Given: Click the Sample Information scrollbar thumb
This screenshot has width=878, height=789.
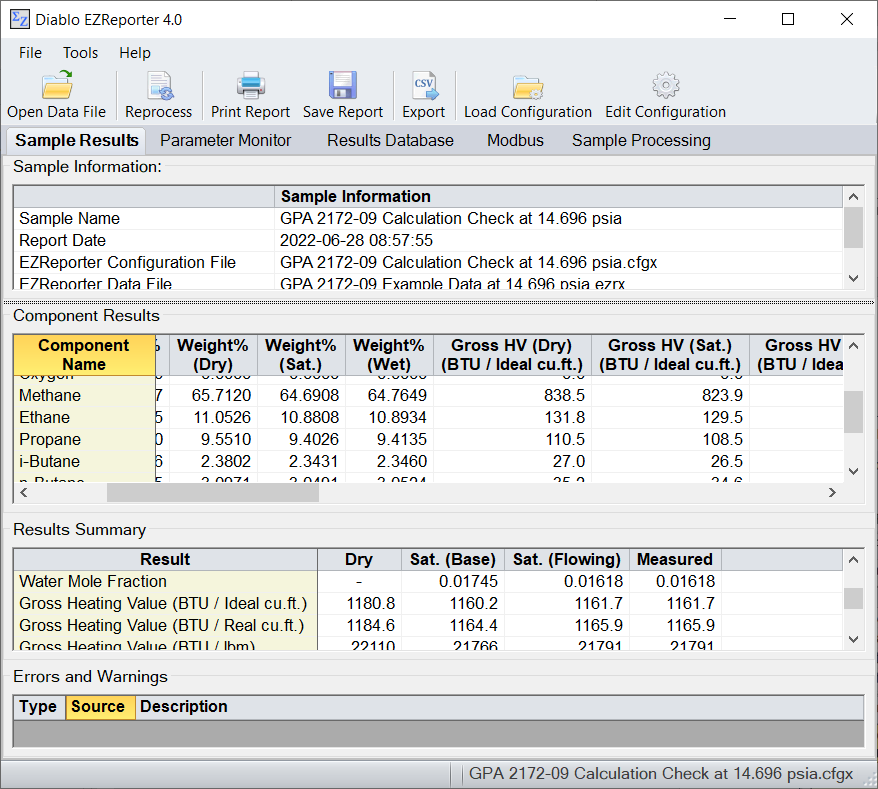Looking at the screenshot, I should [853, 227].
